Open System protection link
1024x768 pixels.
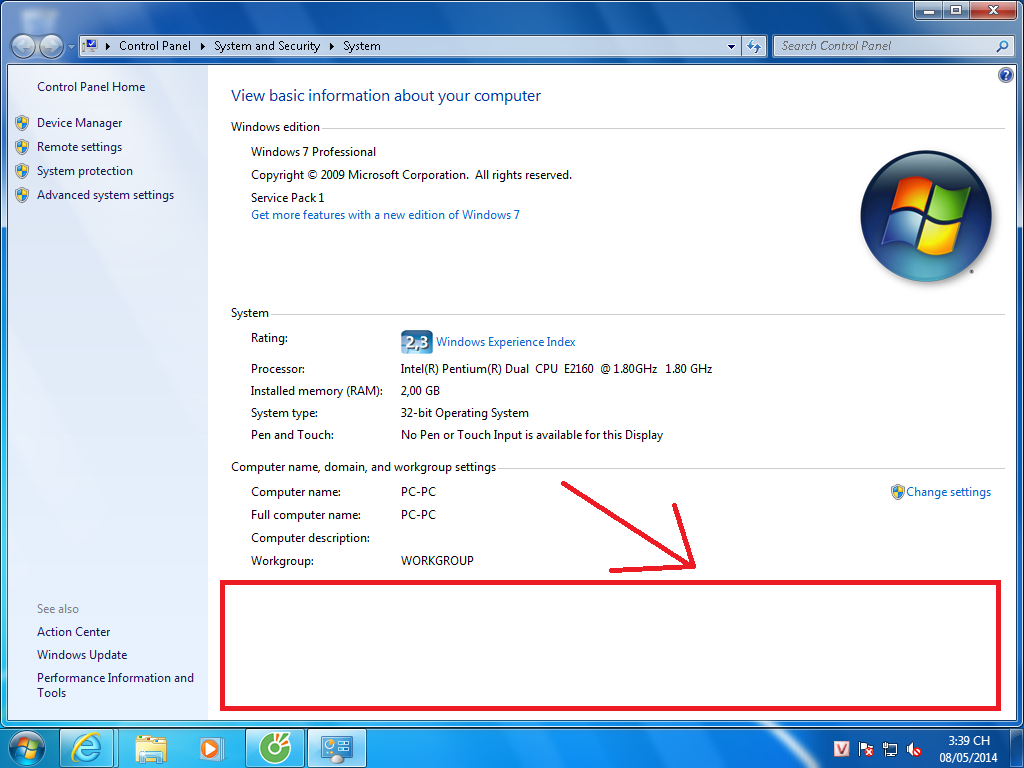[x=85, y=171]
